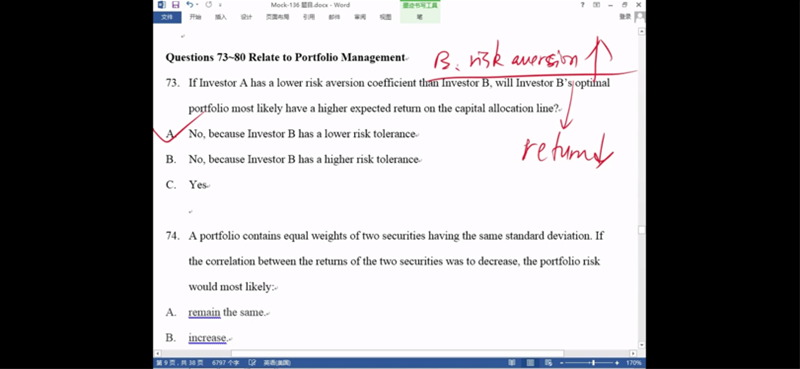Click the zoom slider handle

pyautogui.click(x=593, y=363)
